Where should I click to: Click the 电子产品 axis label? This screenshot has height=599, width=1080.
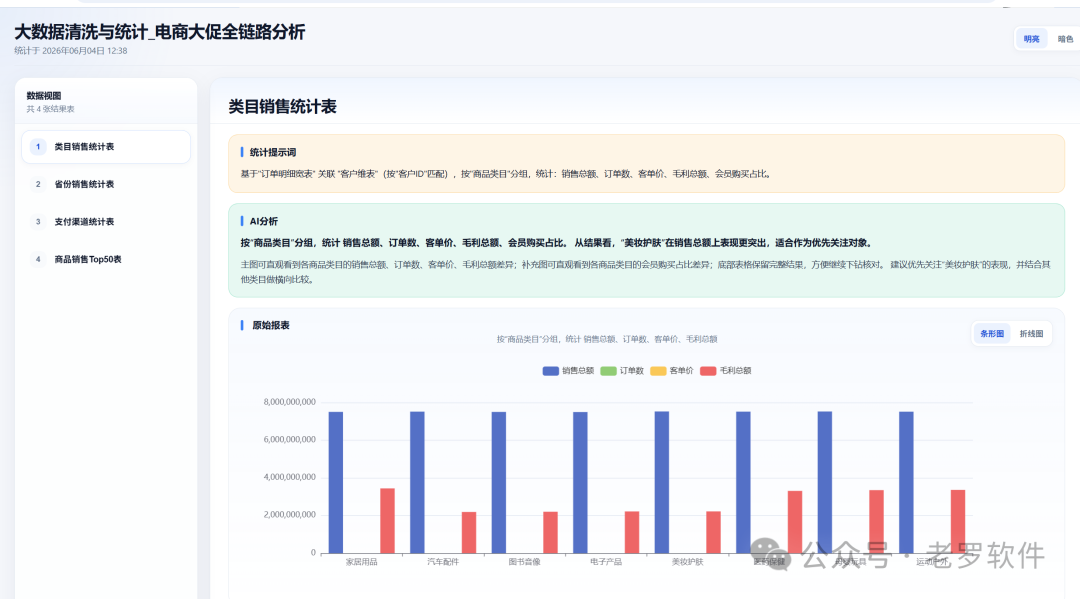click(x=606, y=562)
